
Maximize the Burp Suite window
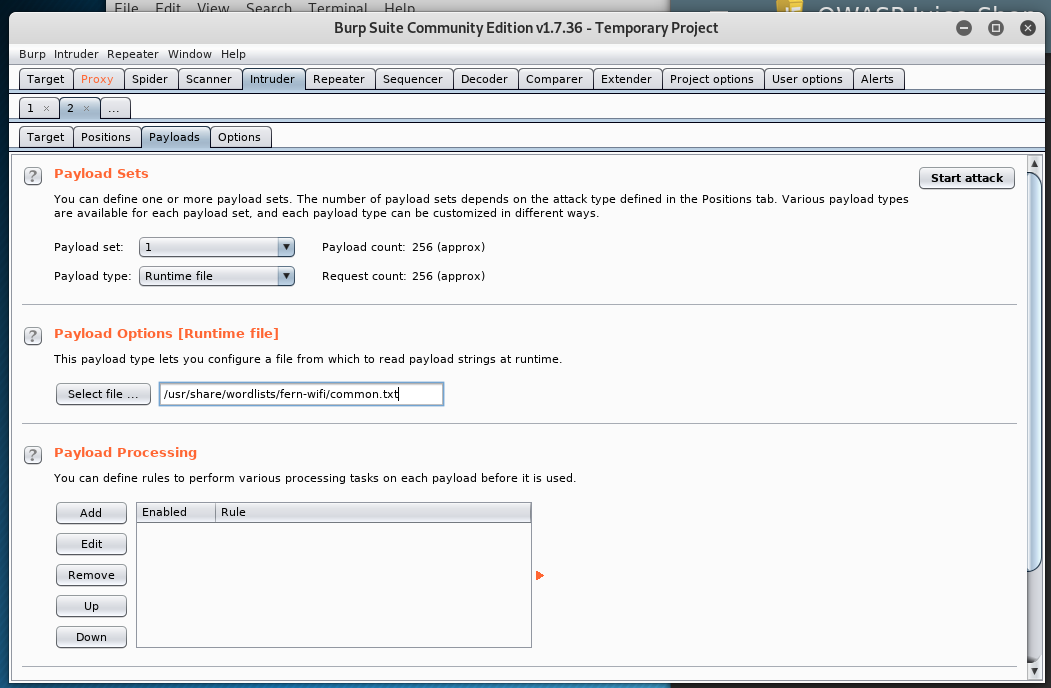[996, 28]
